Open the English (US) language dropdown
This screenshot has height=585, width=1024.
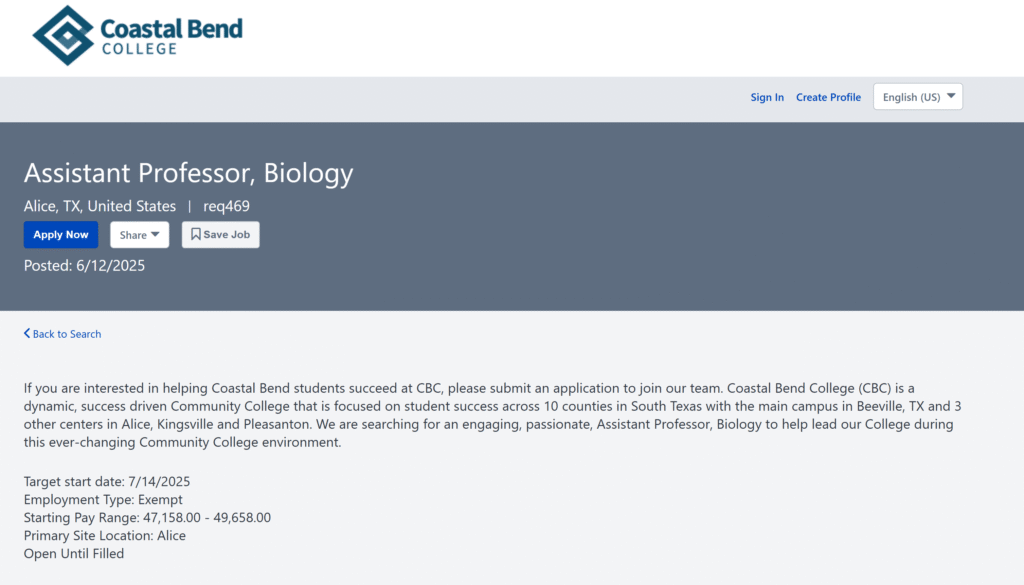(917, 97)
